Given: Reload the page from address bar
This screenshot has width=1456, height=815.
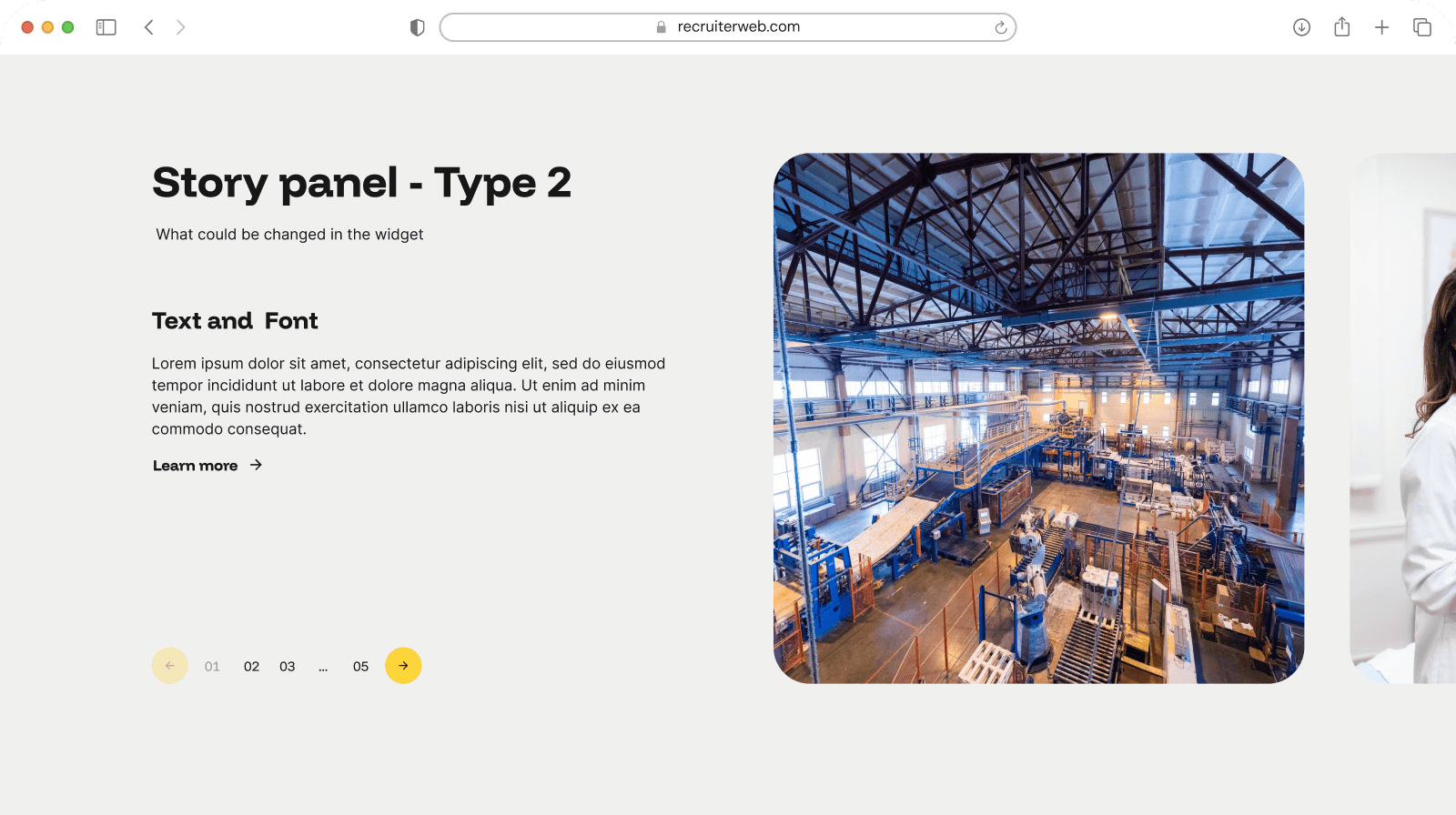Looking at the screenshot, I should coord(1000,27).
